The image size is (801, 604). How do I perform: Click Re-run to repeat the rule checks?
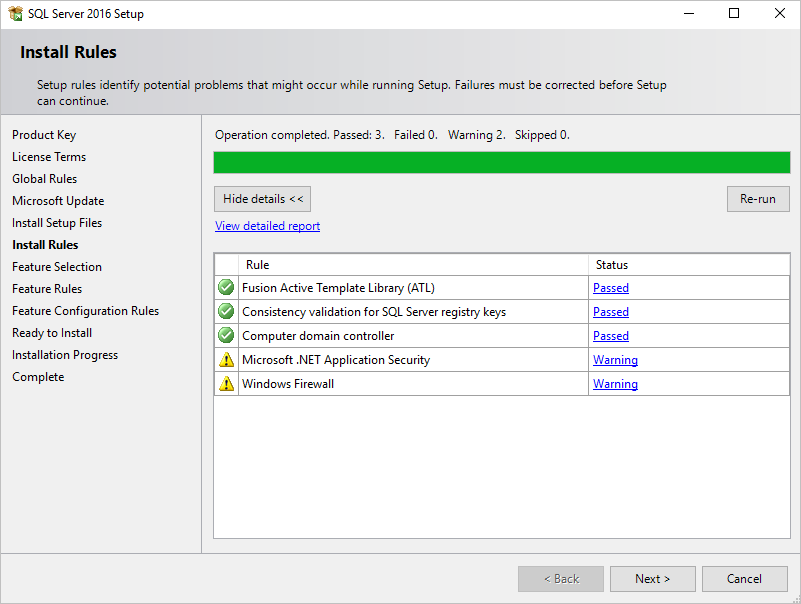tap(757, 198)
